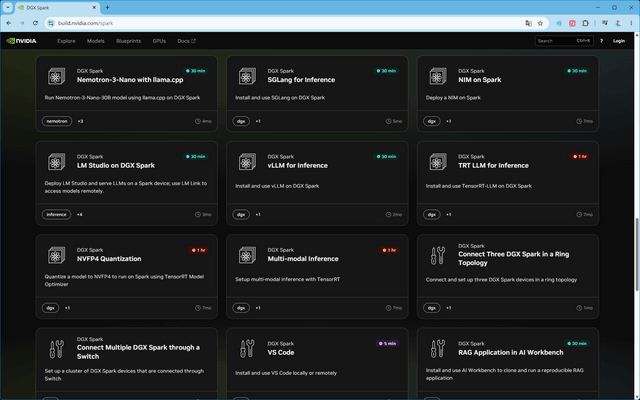Open the Nemotron-3-Nano with llama.cpp card icon
640x400 pixels.
point(56,76)
